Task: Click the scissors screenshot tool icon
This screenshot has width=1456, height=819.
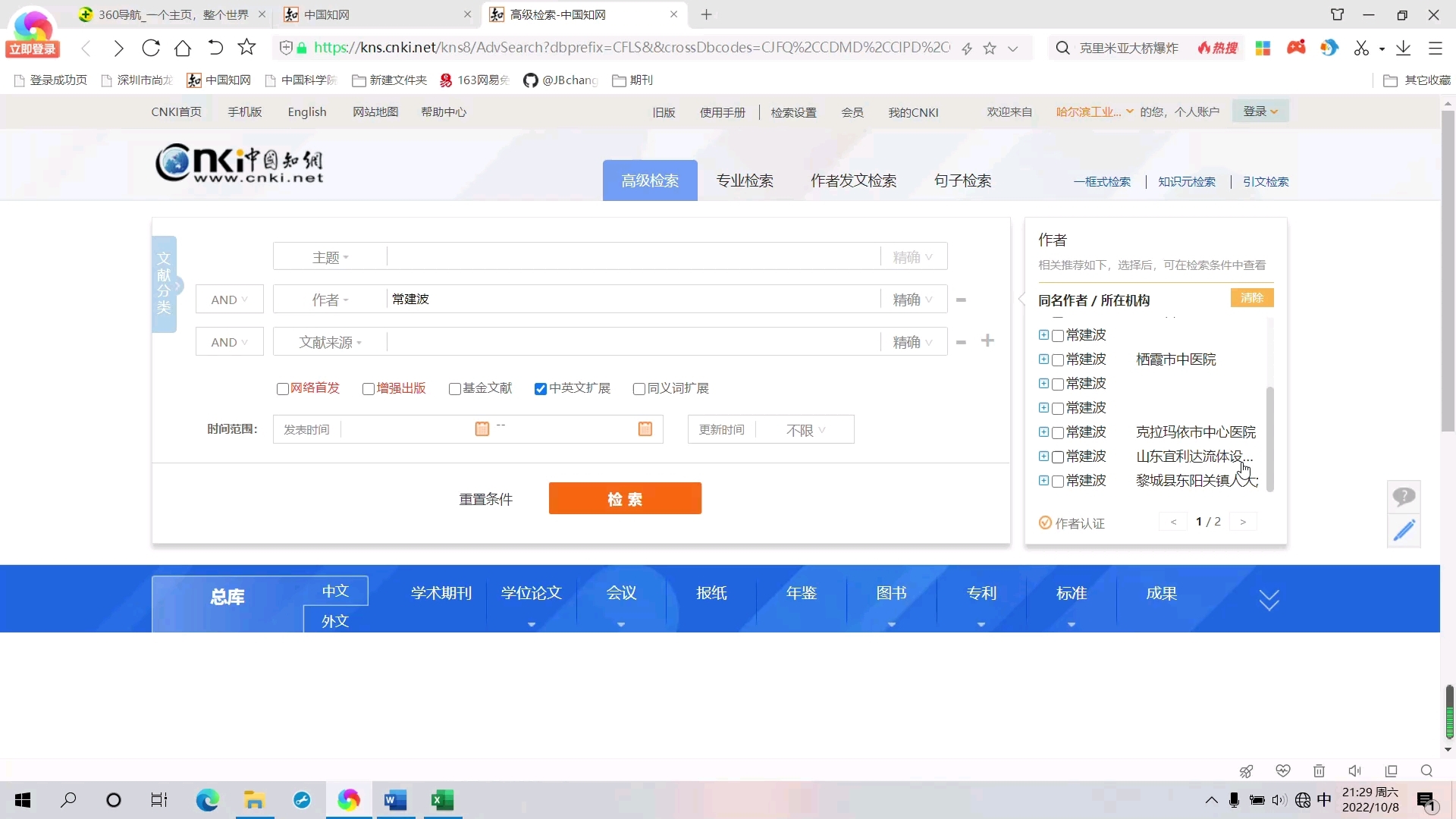Action: pyautogui.click(x=1362, y=48)
